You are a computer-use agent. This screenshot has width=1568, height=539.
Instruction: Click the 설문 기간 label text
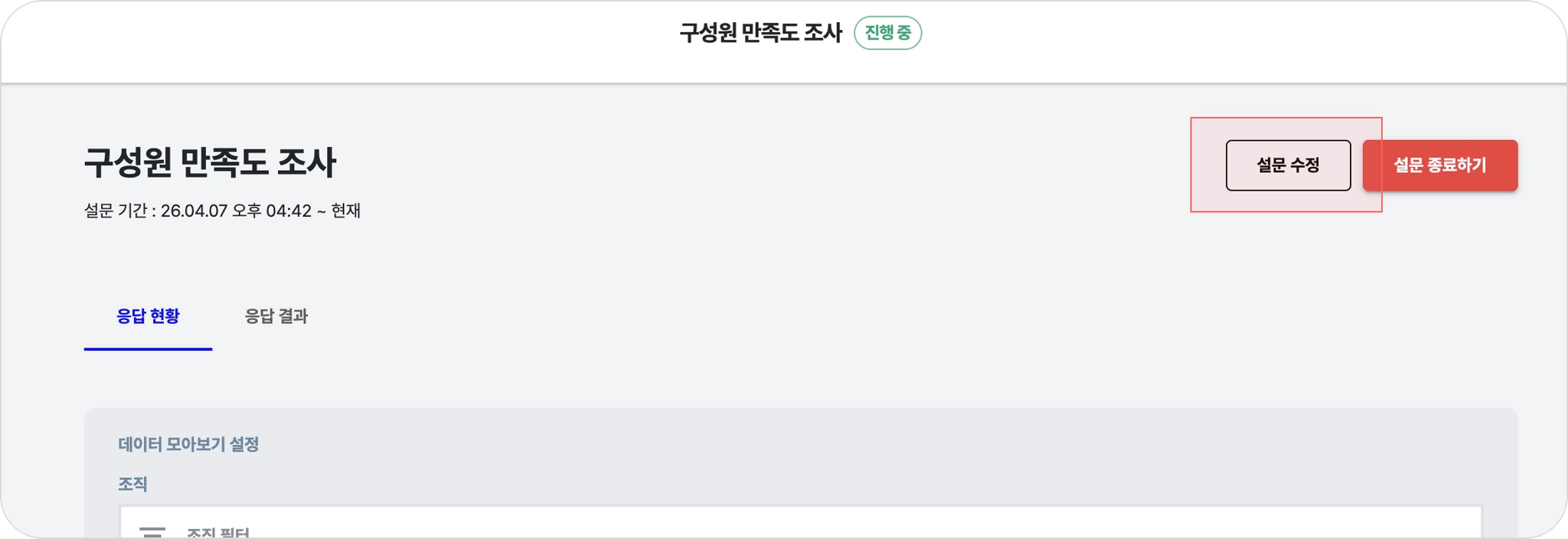click(116, 211)
